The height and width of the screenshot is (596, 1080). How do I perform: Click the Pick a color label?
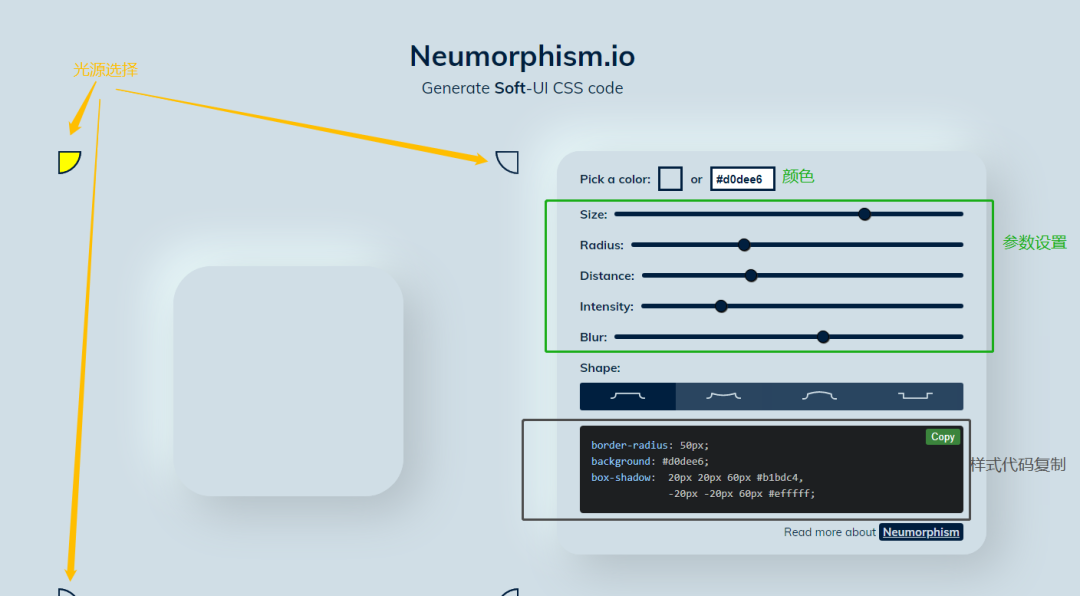click(615, 179)
